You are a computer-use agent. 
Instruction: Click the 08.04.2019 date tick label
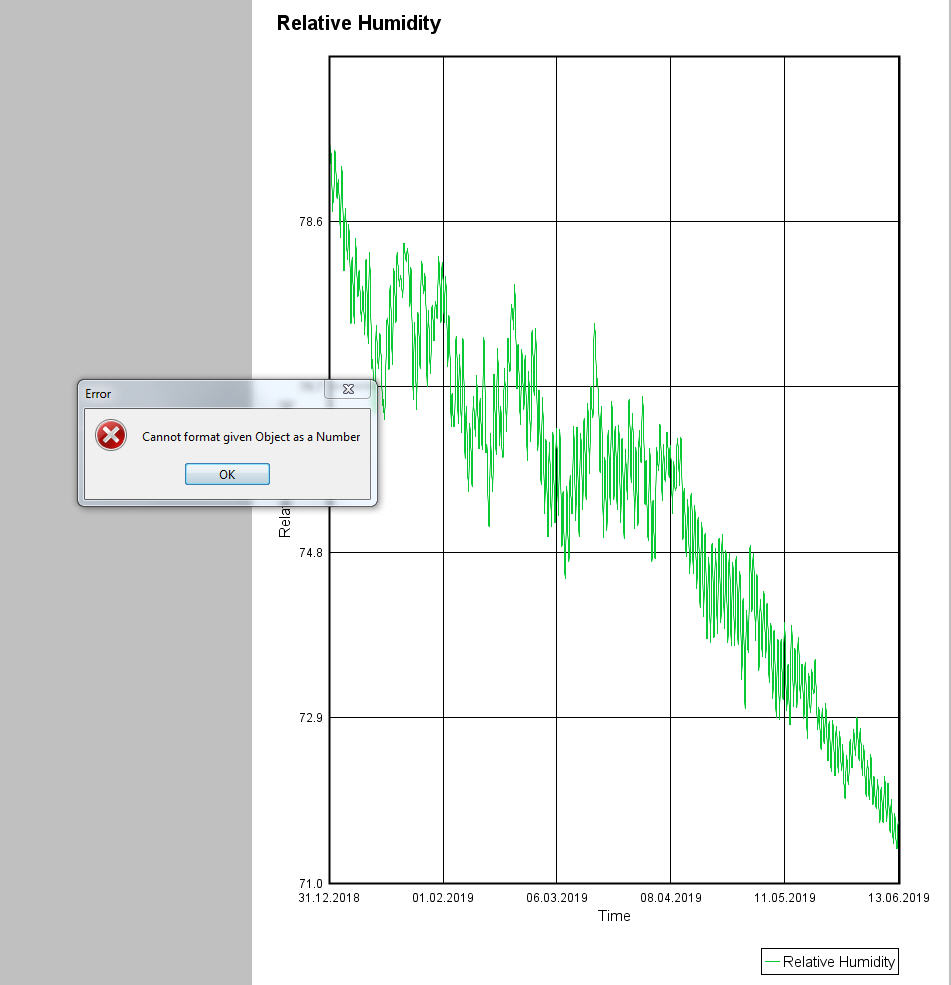tap(671, 898)
